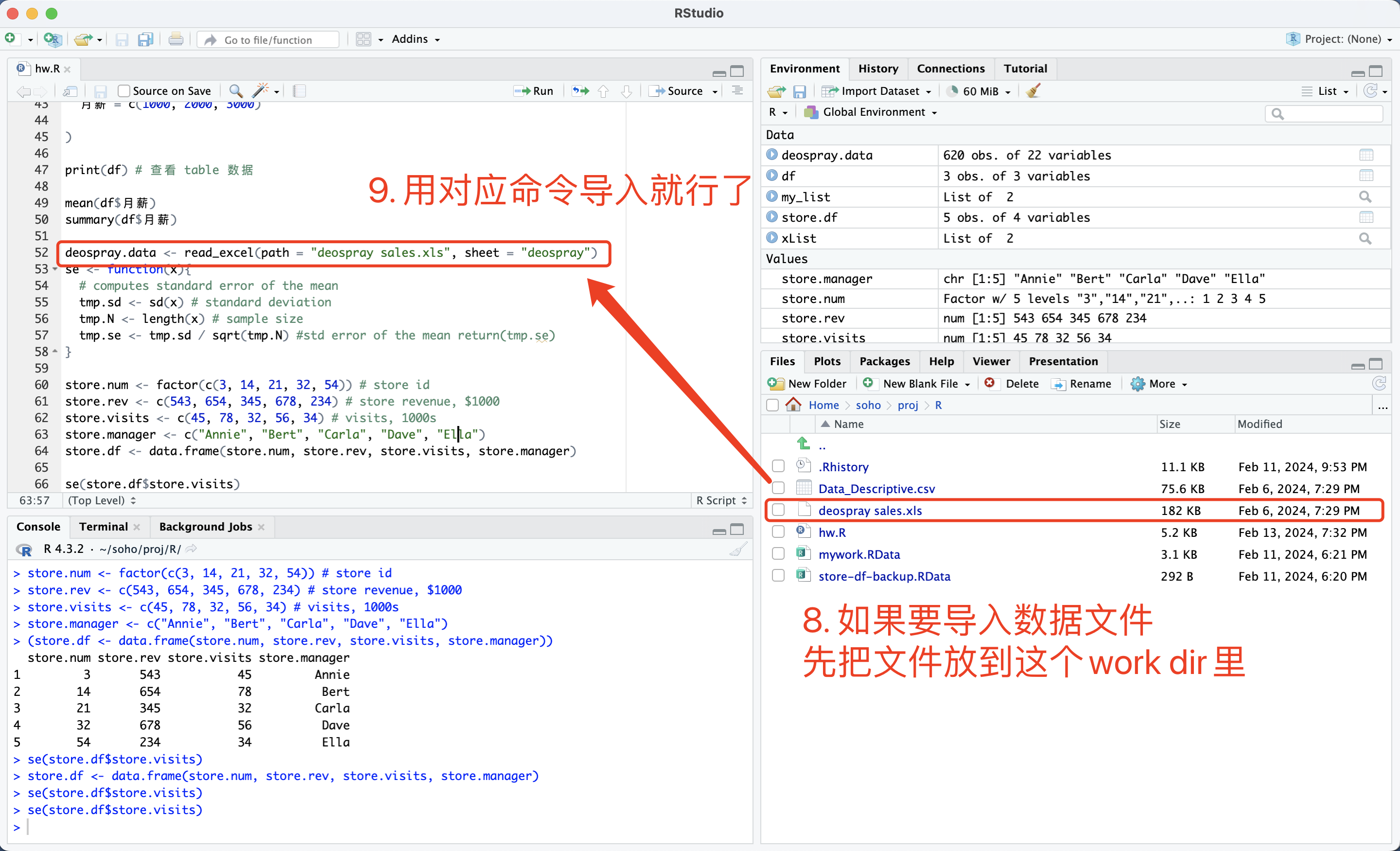Clear the console with the broom icon
The image size is (1400, 851).
[x=737, y=549]
